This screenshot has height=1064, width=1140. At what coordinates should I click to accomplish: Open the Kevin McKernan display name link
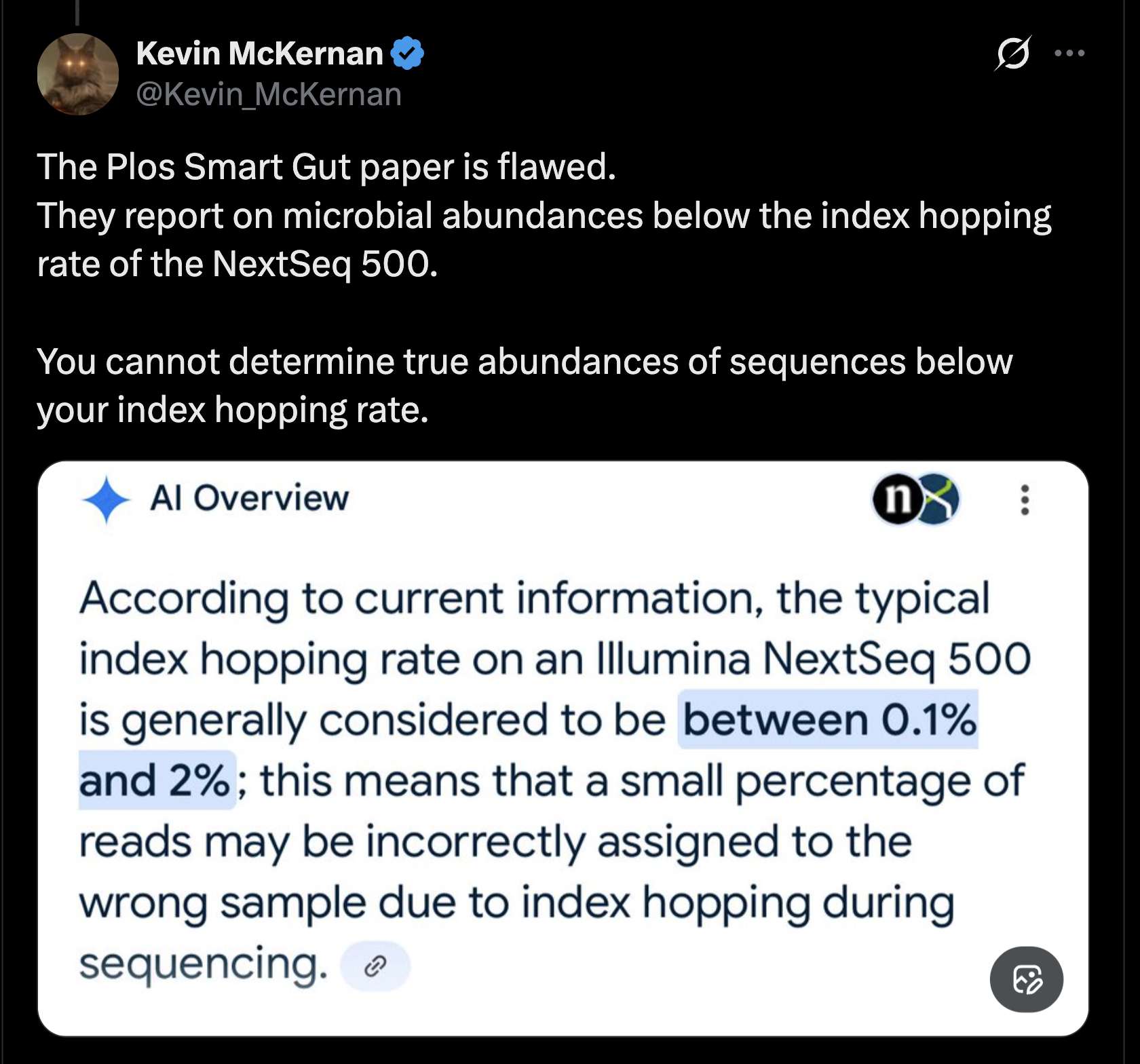coord(259,54)
